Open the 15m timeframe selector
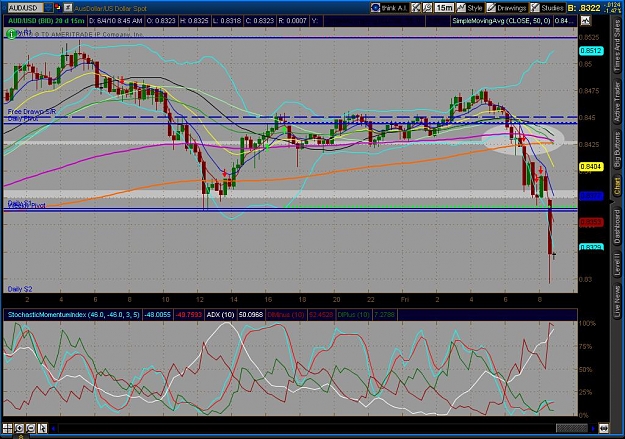625x439 pixels. point(444,8)
